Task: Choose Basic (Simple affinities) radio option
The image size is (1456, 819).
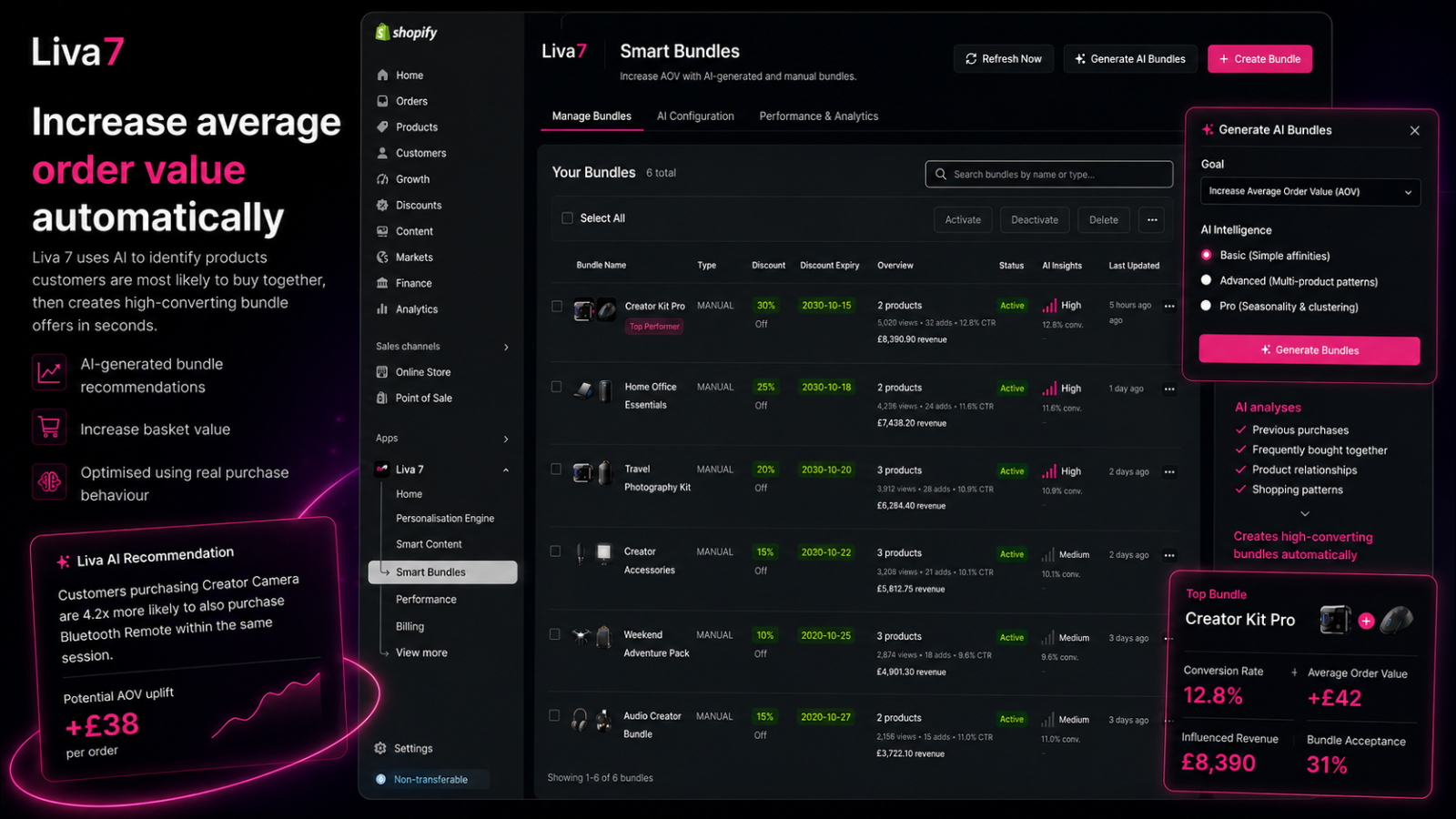Action: 1207,255
